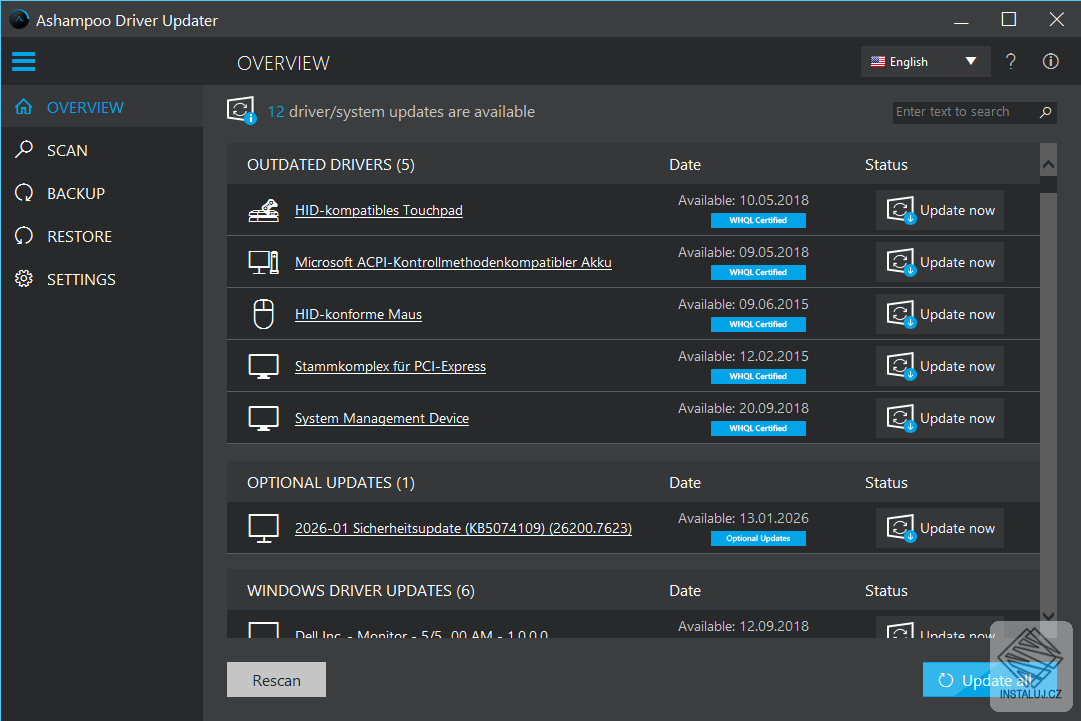Click the search magnifier icon
Image resolution: width=1081 pixels, height=721 pixels.
[x=1045, y=112]
